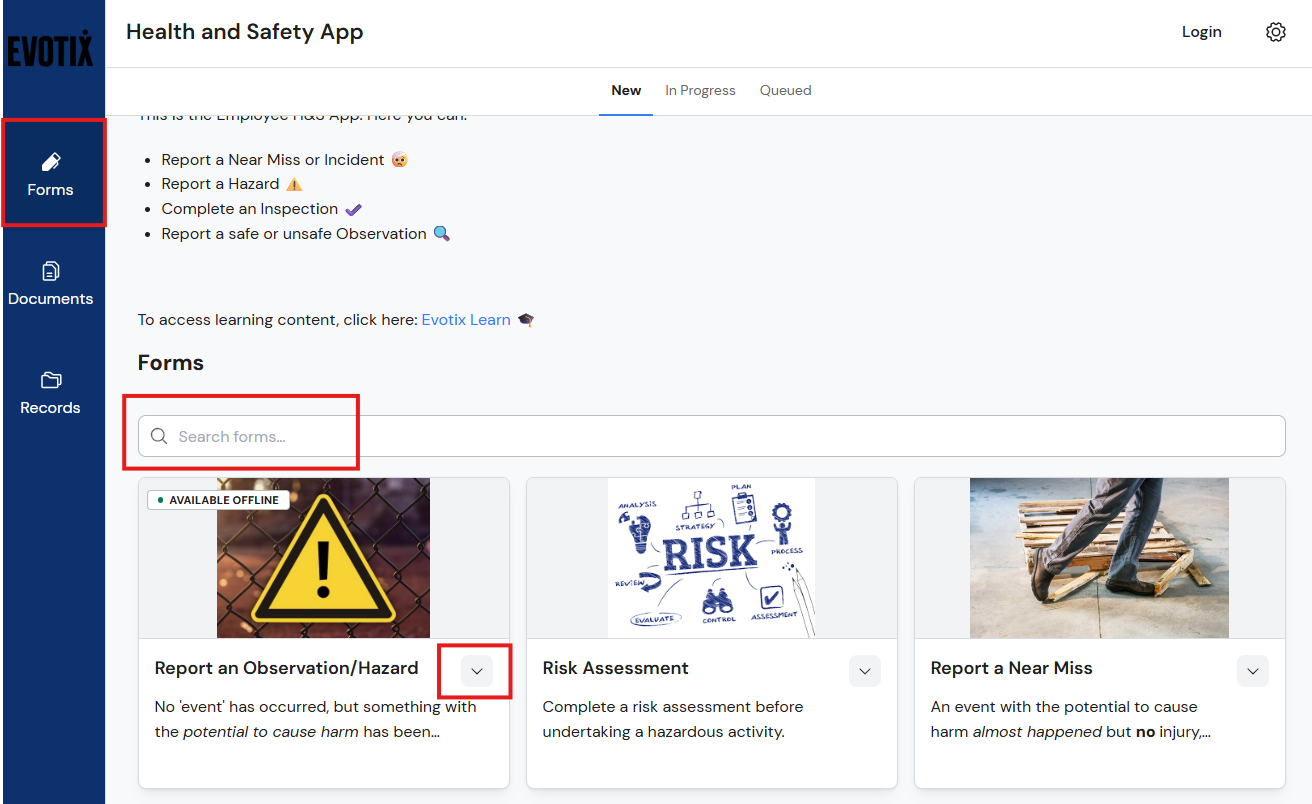
Task: Click the AVAILABLE OFFLINE badge
Action: coord(218,500)
